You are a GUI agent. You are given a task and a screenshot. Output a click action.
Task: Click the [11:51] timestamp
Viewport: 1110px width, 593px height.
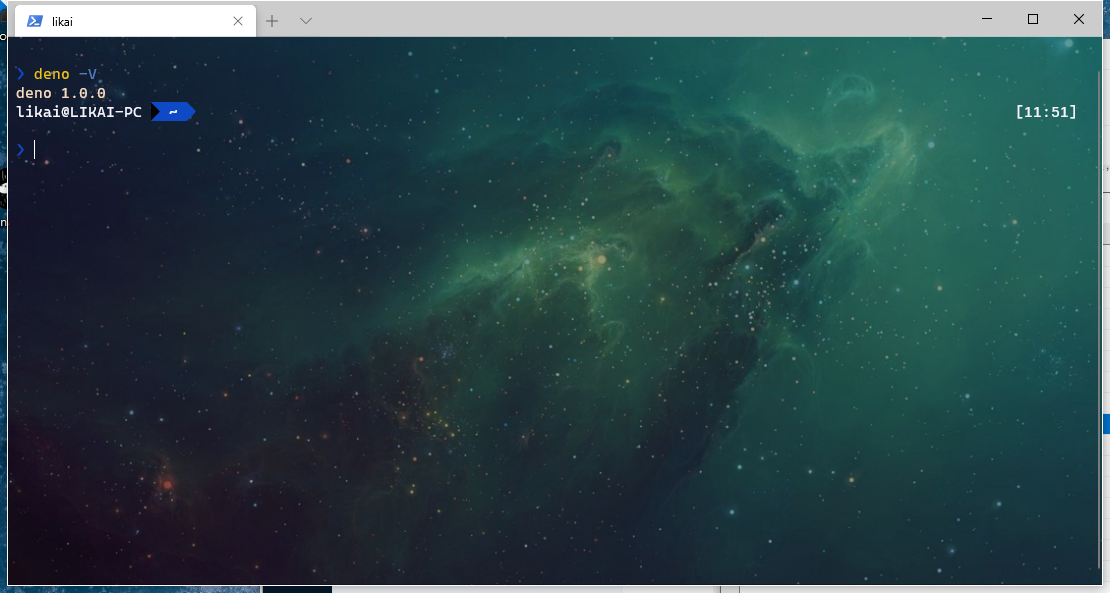[x=1046, y=112]
